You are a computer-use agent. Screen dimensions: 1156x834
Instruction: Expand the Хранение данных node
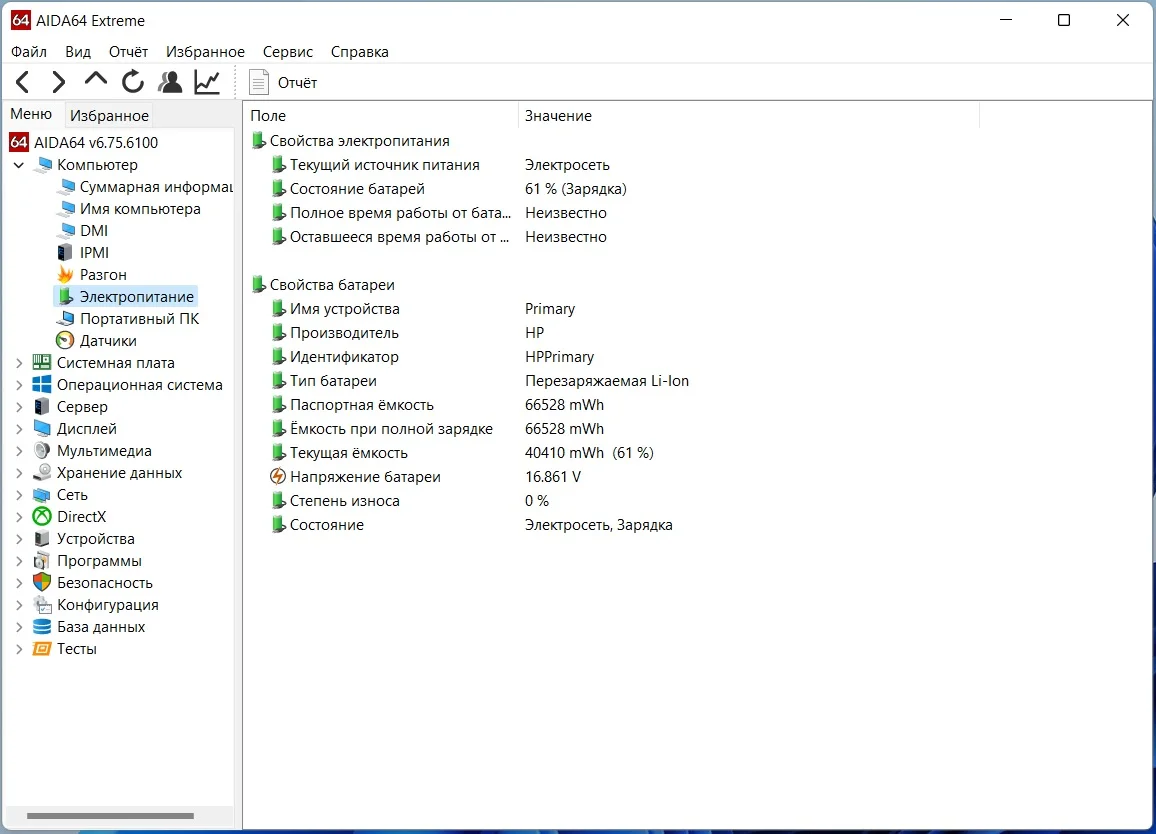click(19, 473)
